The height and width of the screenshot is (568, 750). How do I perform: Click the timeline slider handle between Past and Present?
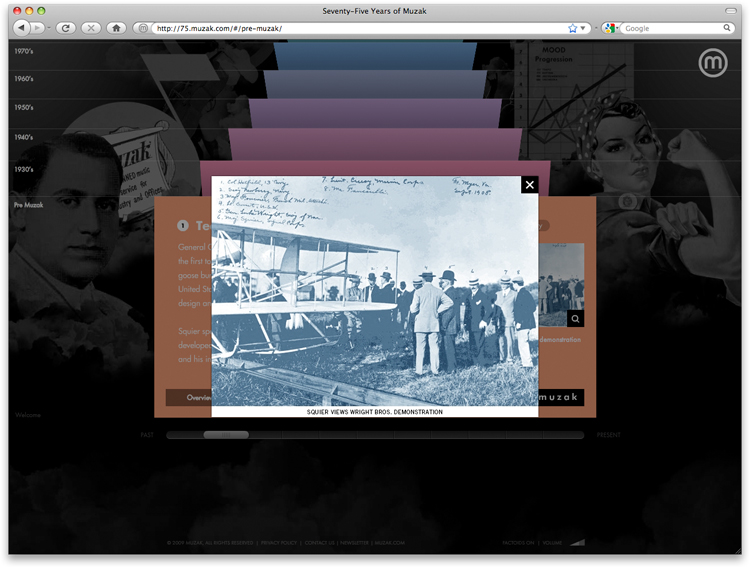[226, 435]
